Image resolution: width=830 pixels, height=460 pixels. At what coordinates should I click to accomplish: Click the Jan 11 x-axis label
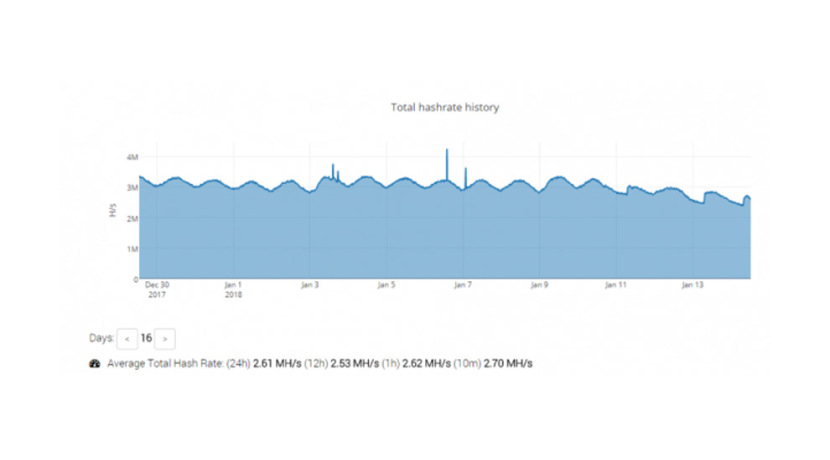pyautogui.click(x=616, y=285)
